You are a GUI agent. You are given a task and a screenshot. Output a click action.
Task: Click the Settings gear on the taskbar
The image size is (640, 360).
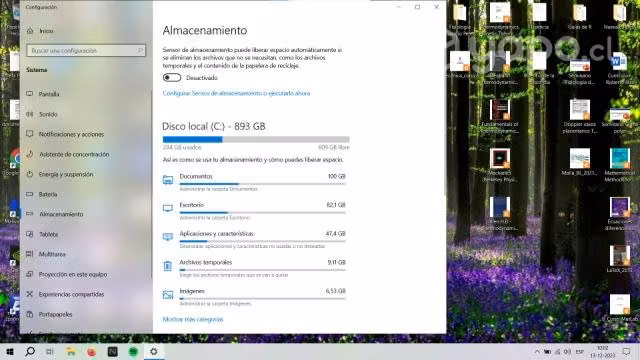(x=154, y=351)
